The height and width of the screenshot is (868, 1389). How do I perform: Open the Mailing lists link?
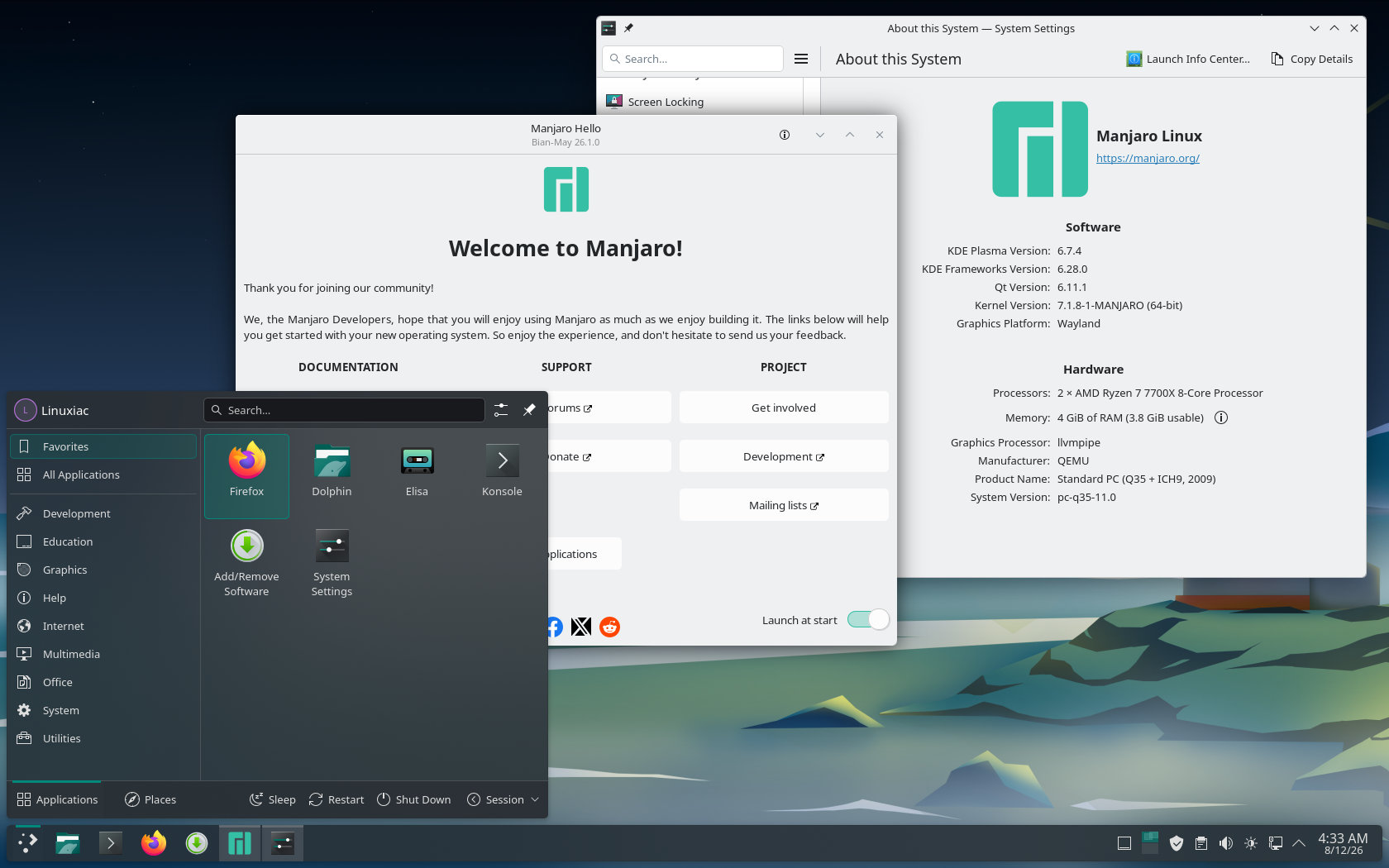tap(784, 505)
